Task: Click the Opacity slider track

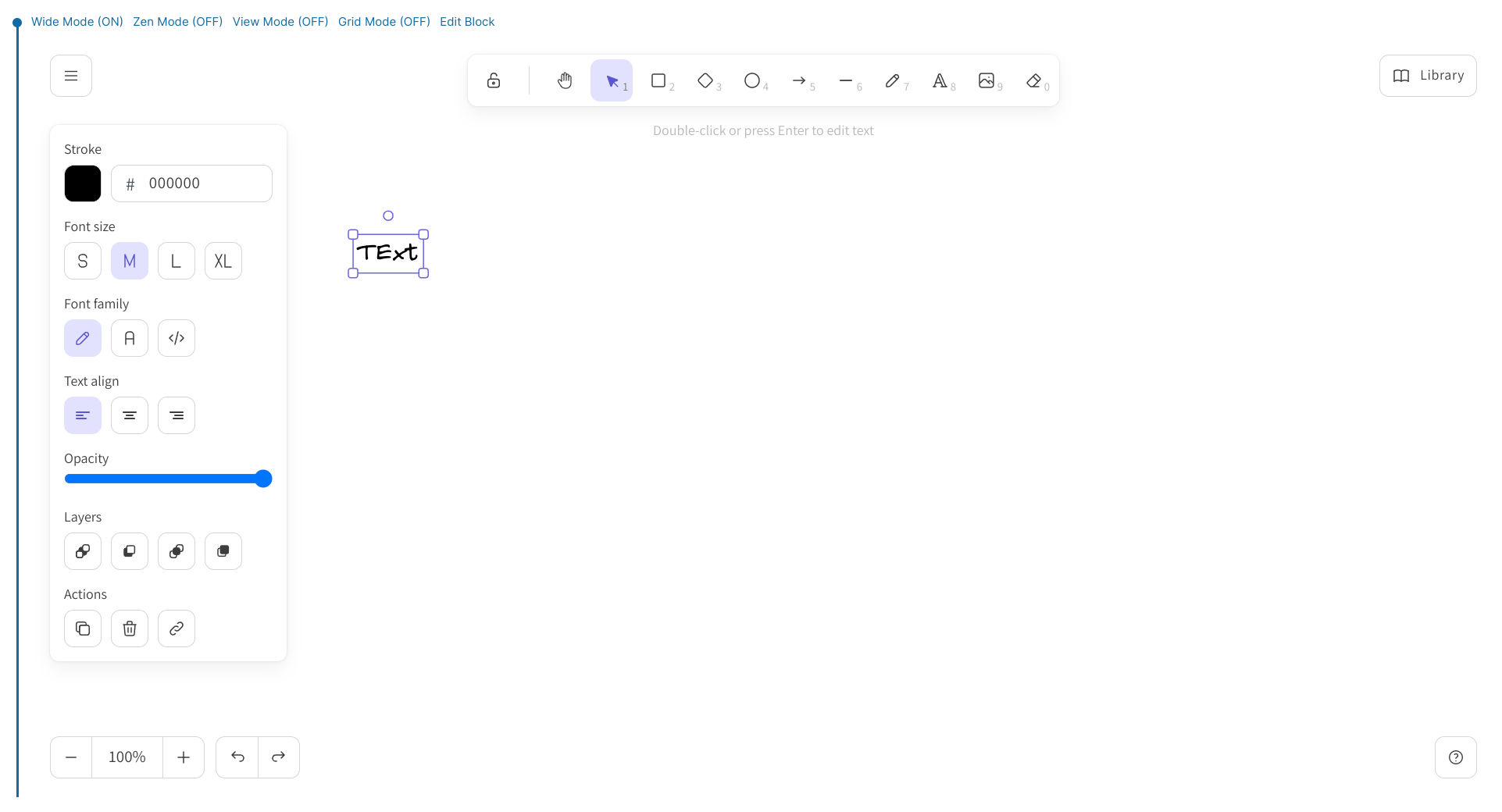Action: tap(168, 479)
